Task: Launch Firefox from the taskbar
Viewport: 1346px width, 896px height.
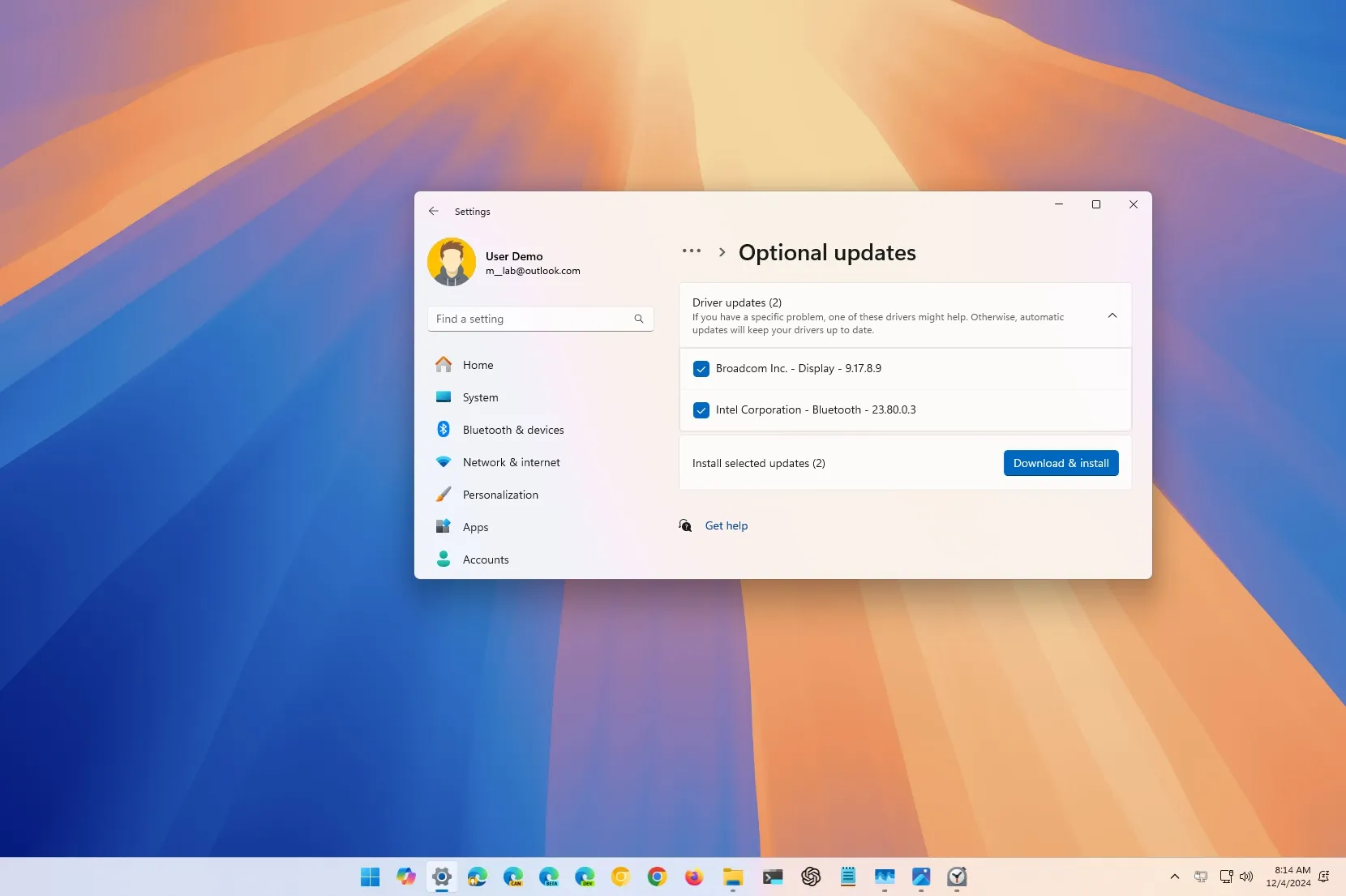Action: (693, 877)
